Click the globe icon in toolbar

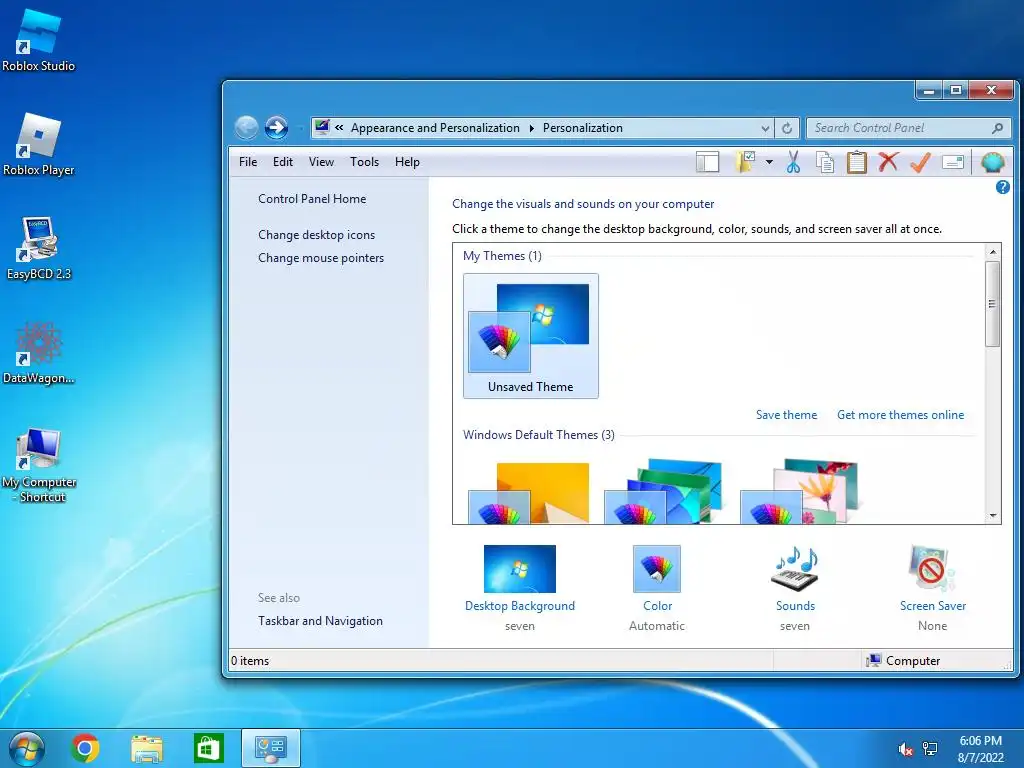pyautogui.click(x=992, y=162)
